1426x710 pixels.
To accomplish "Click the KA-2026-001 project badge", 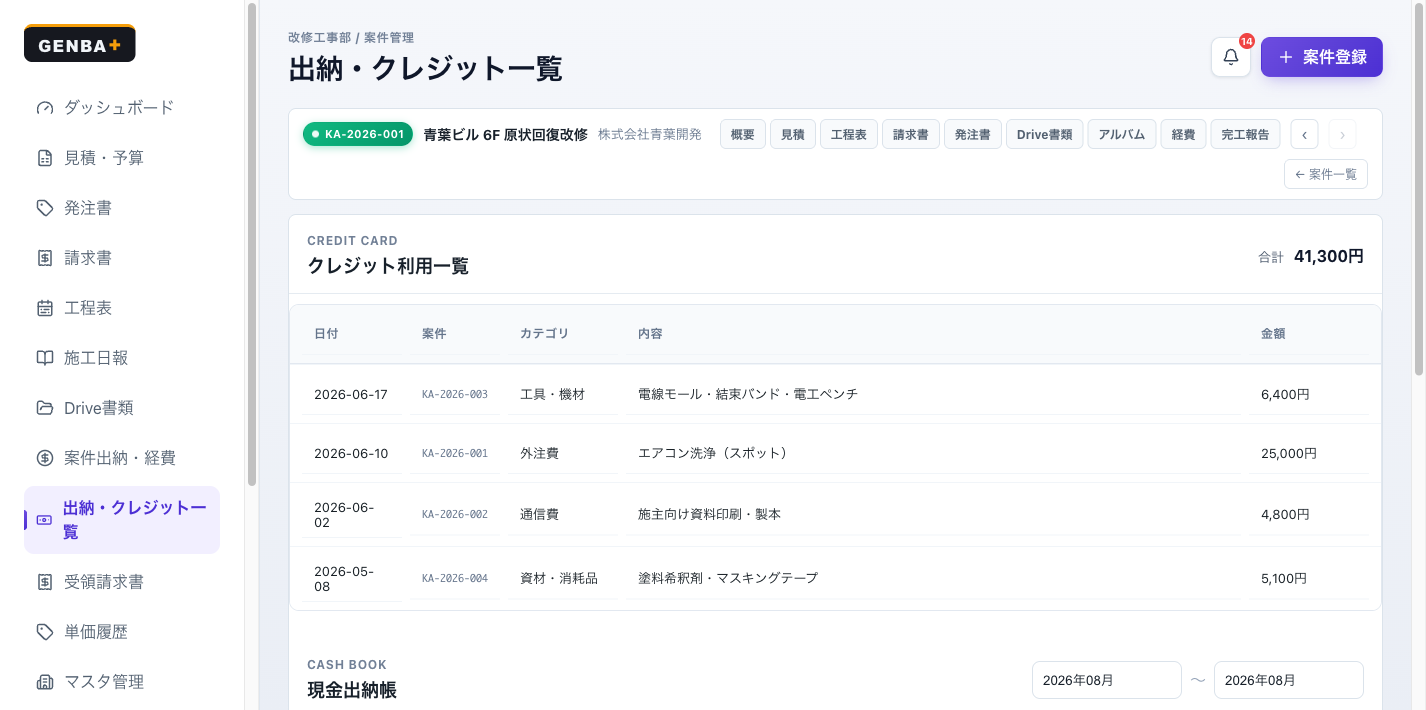I will pos(358,134).
